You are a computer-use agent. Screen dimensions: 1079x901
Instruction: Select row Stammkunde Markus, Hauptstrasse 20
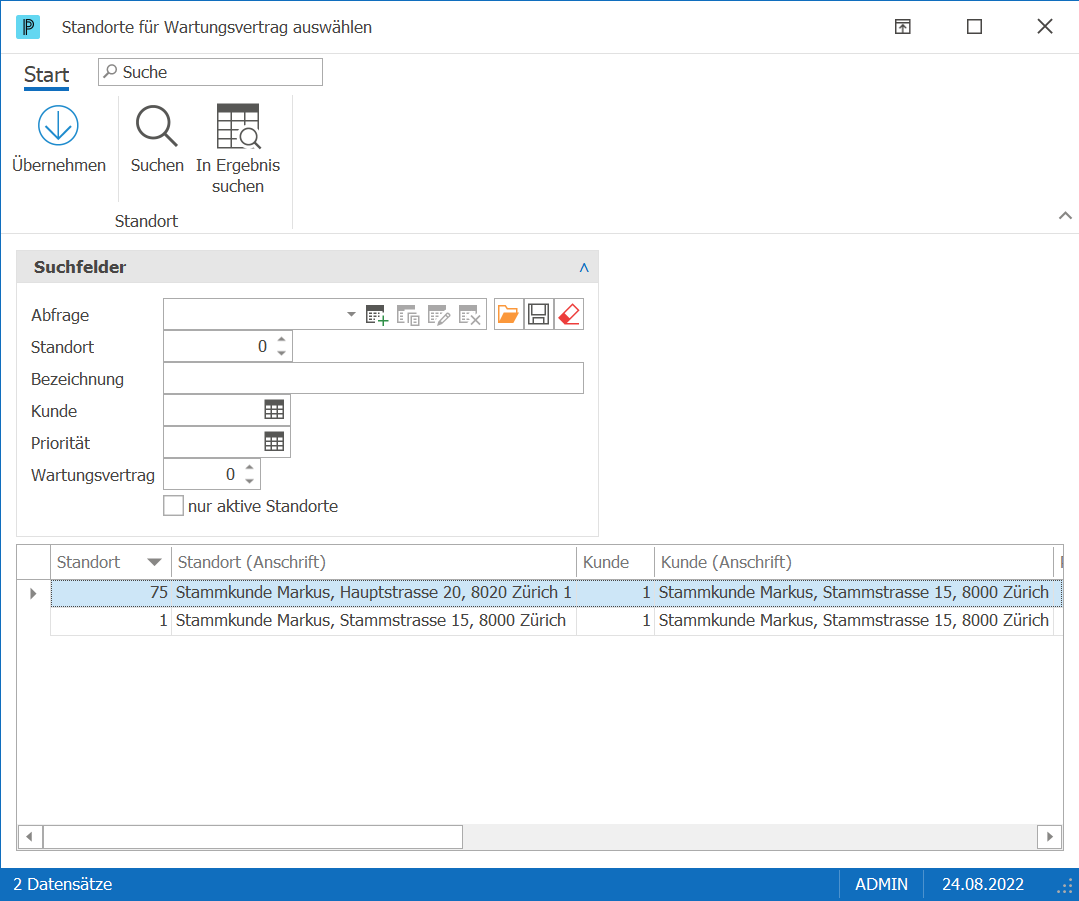point(557,593)
